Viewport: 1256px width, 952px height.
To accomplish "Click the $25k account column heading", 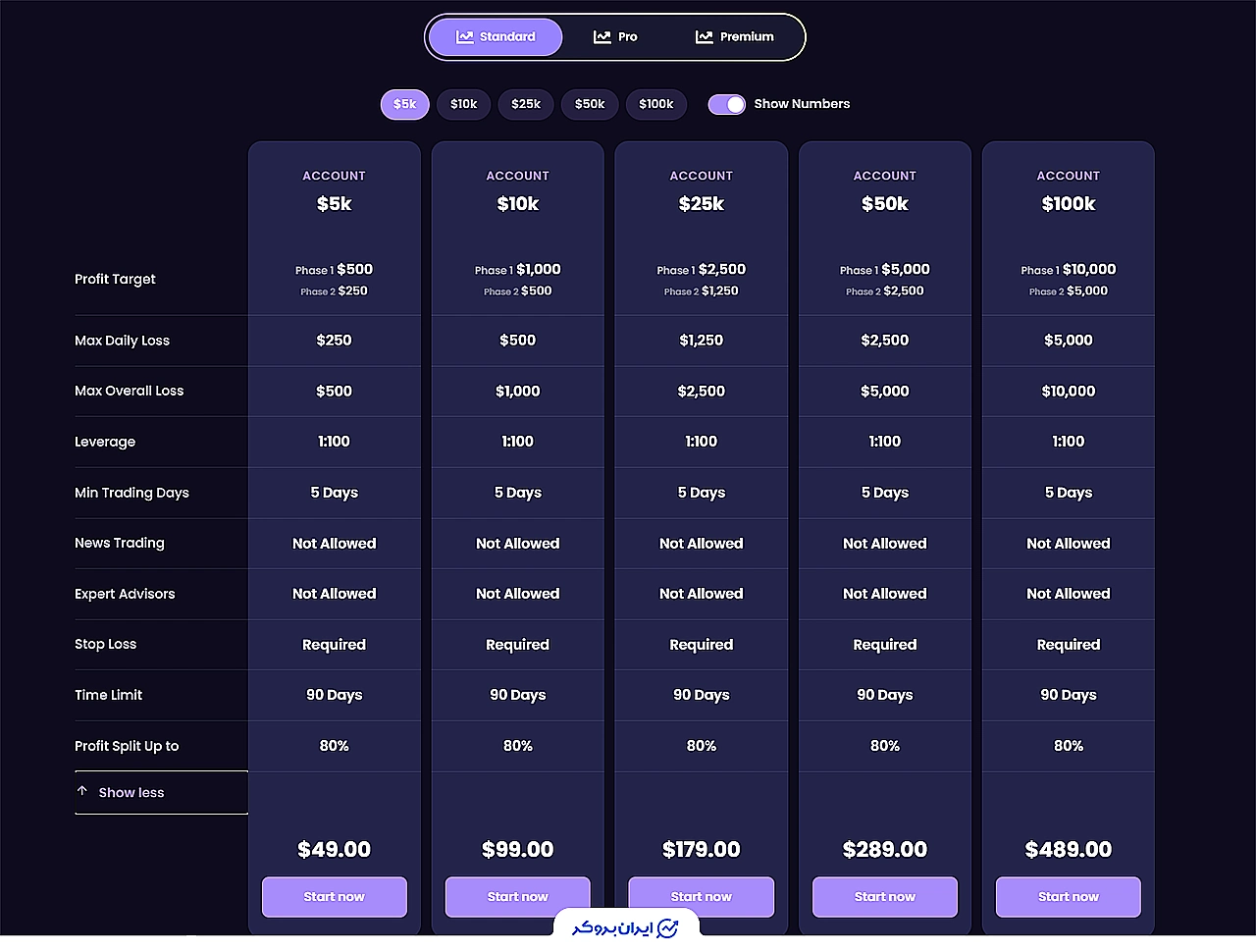I will tap(702, 204).
